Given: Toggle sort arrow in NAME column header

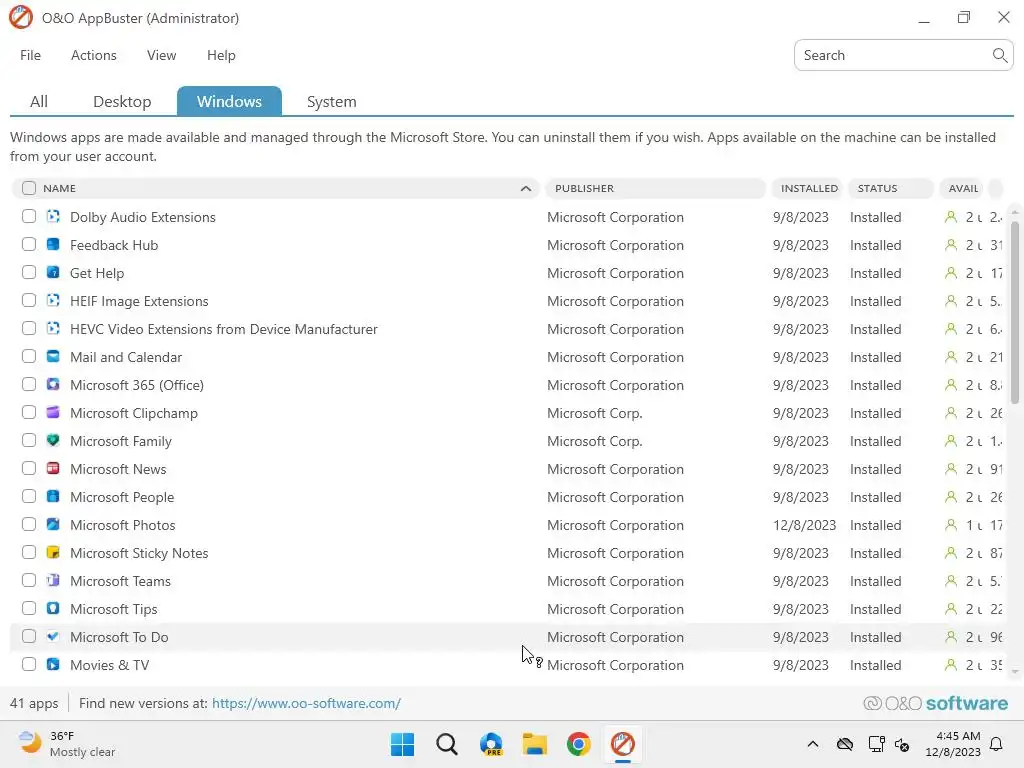Looking at the screenshot, I should pos(526,188).
